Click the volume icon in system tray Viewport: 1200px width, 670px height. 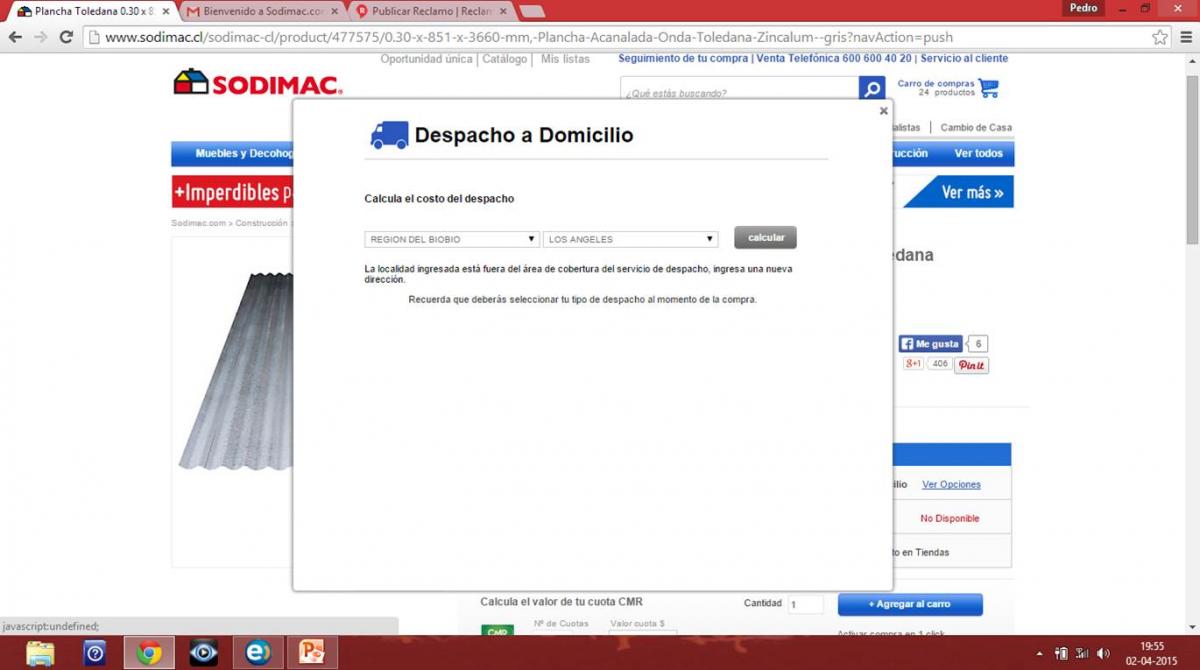tap(1104, 653)
